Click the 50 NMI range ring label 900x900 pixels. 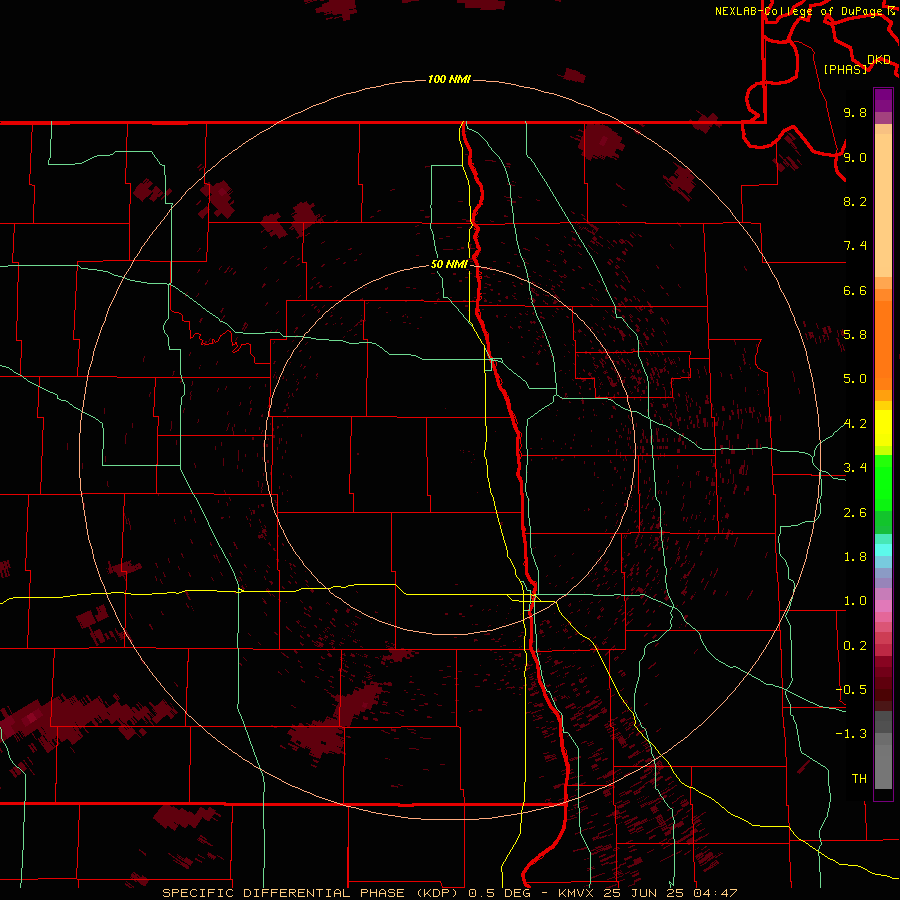pos(449,264)
